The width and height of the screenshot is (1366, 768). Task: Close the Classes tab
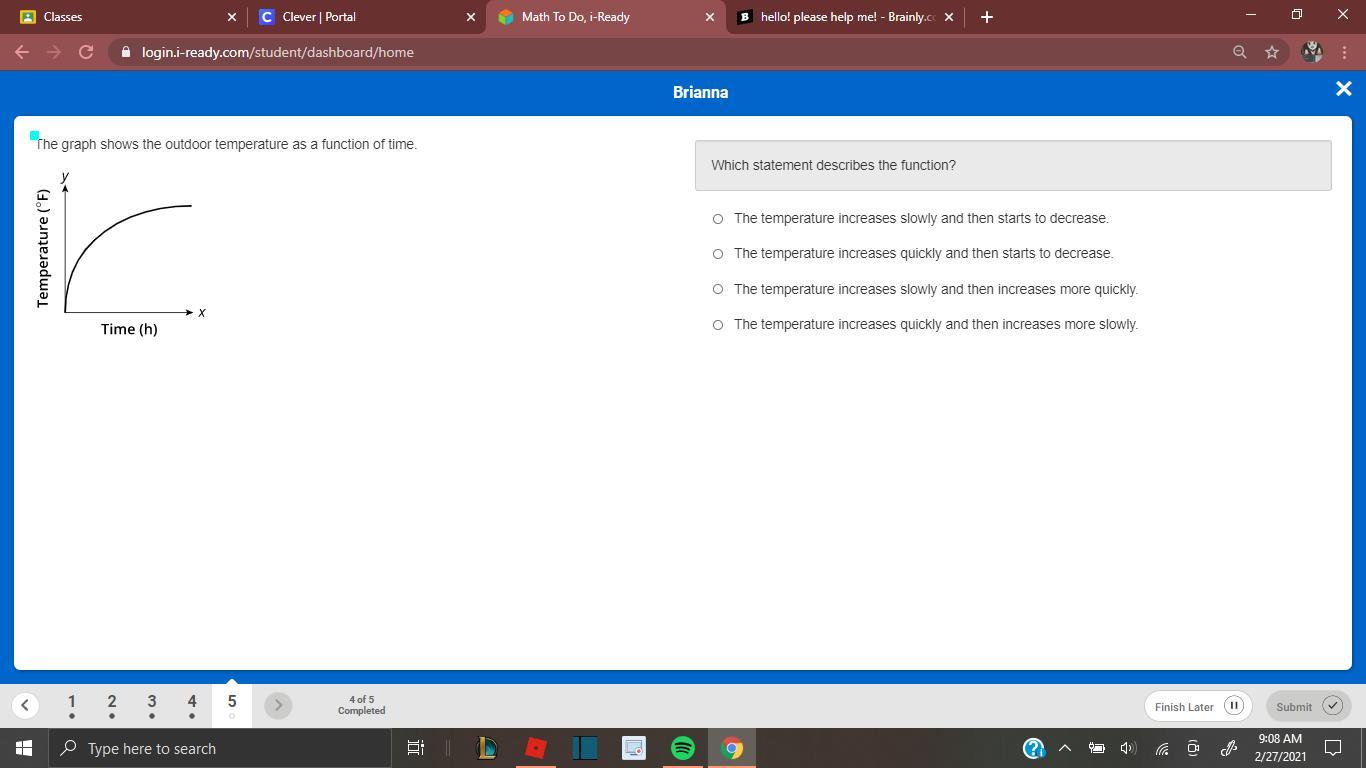click(x=232, y=17)
